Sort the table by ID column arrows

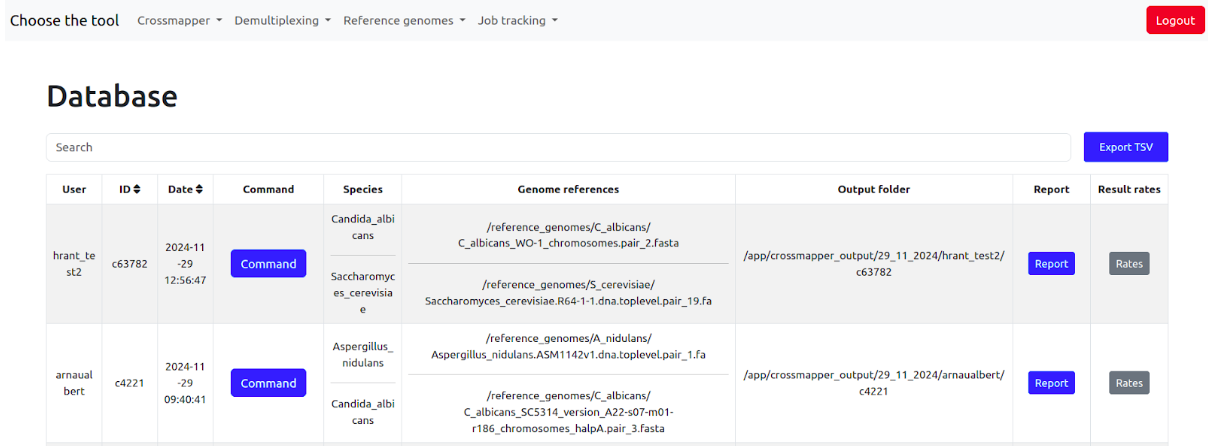coord(137,189)
